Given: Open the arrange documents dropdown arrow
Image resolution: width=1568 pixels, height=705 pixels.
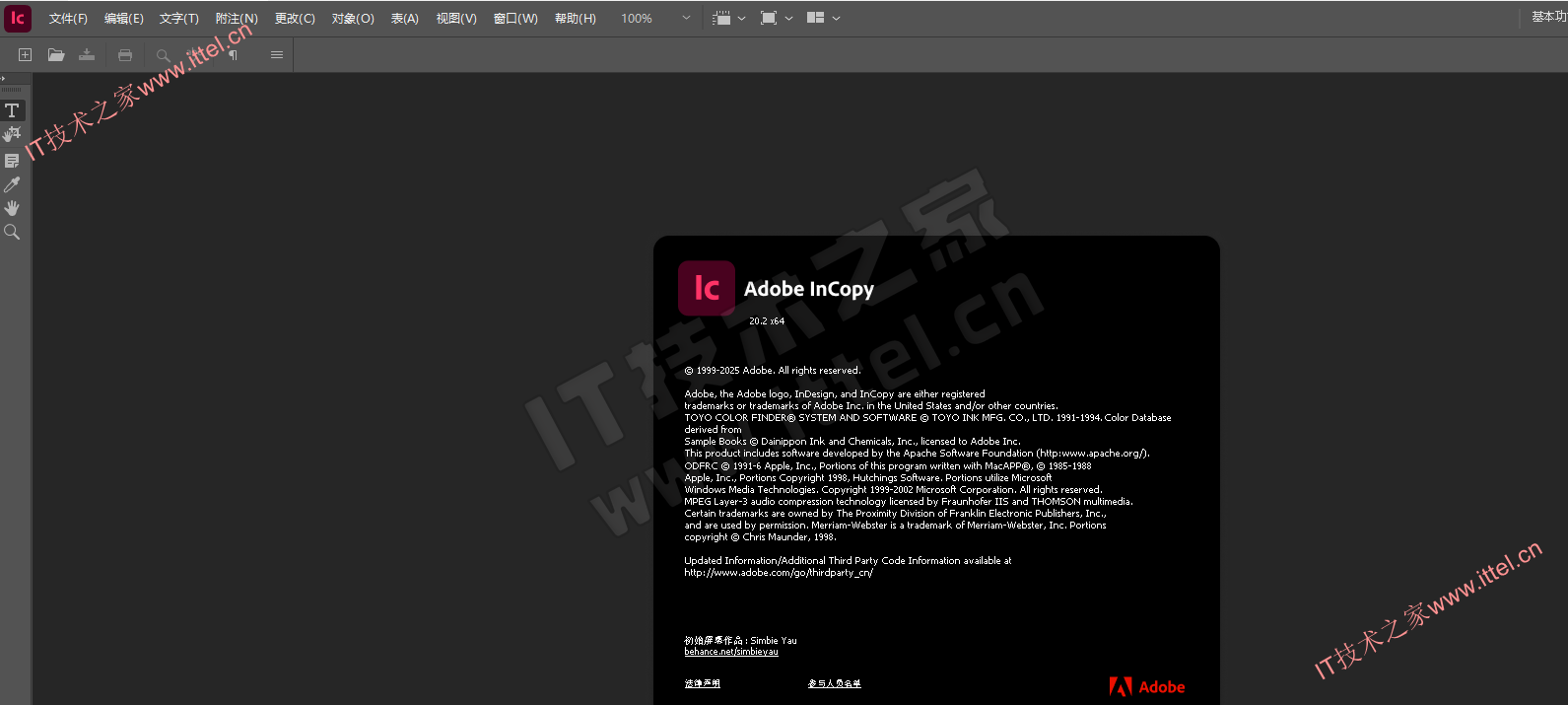Looking at the screenshot, I should pos(837,18).
